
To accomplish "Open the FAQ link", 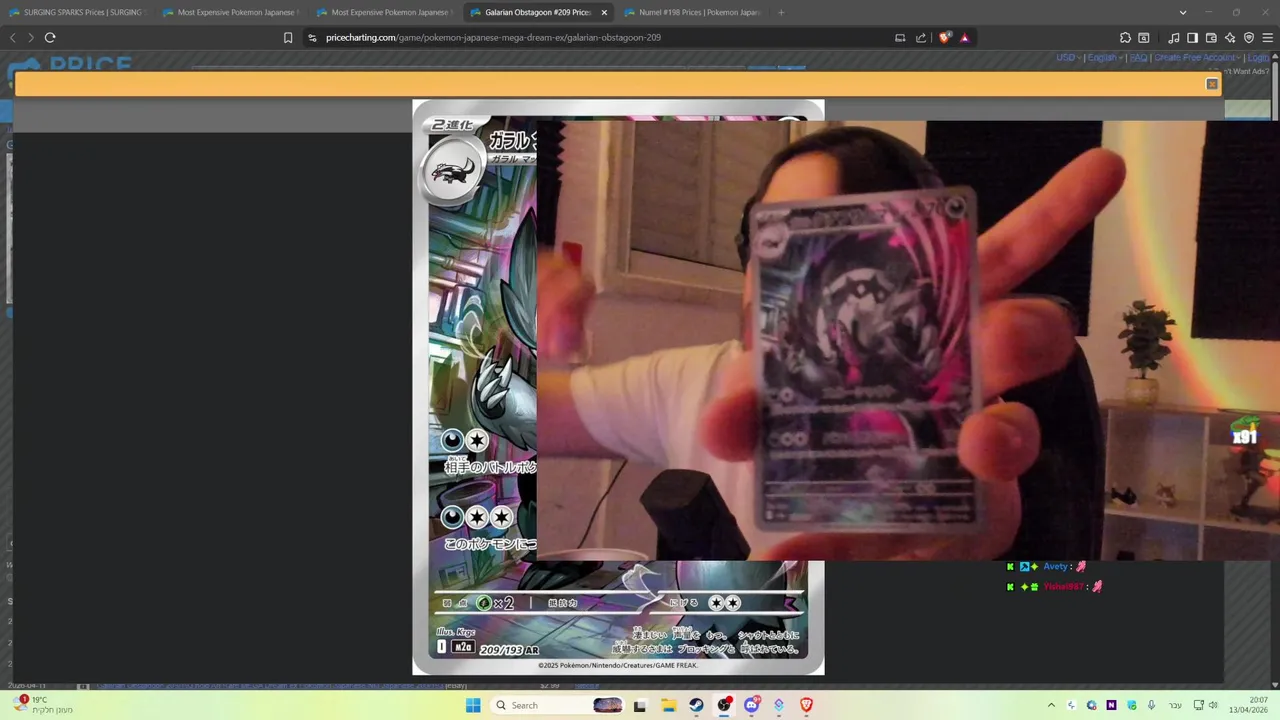I will point(1138,58).
